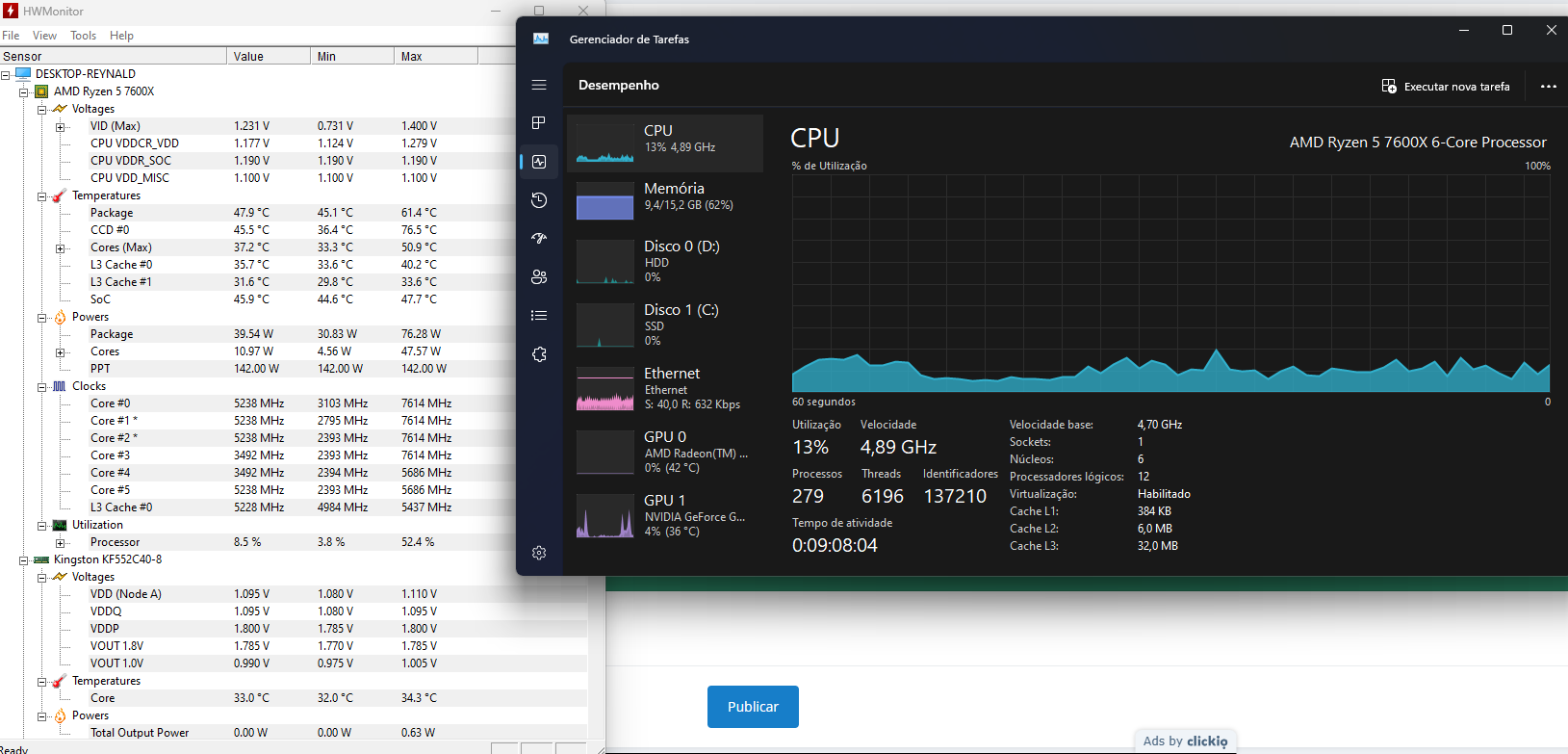Image resolution: width=1568 pixels, height=754 pixels.
Task: Open App history icon in Task Manager sidebar
Action: click(539, 200)
